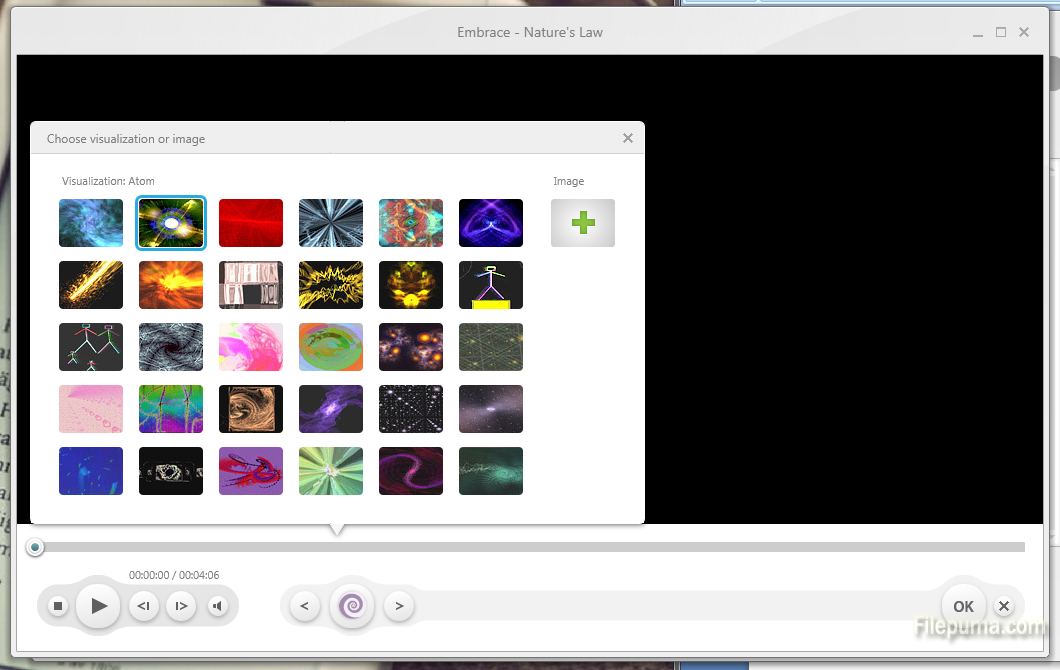Maximize the Embrace player window
Screen dimensions: 1060x670
pos(1001,32)
